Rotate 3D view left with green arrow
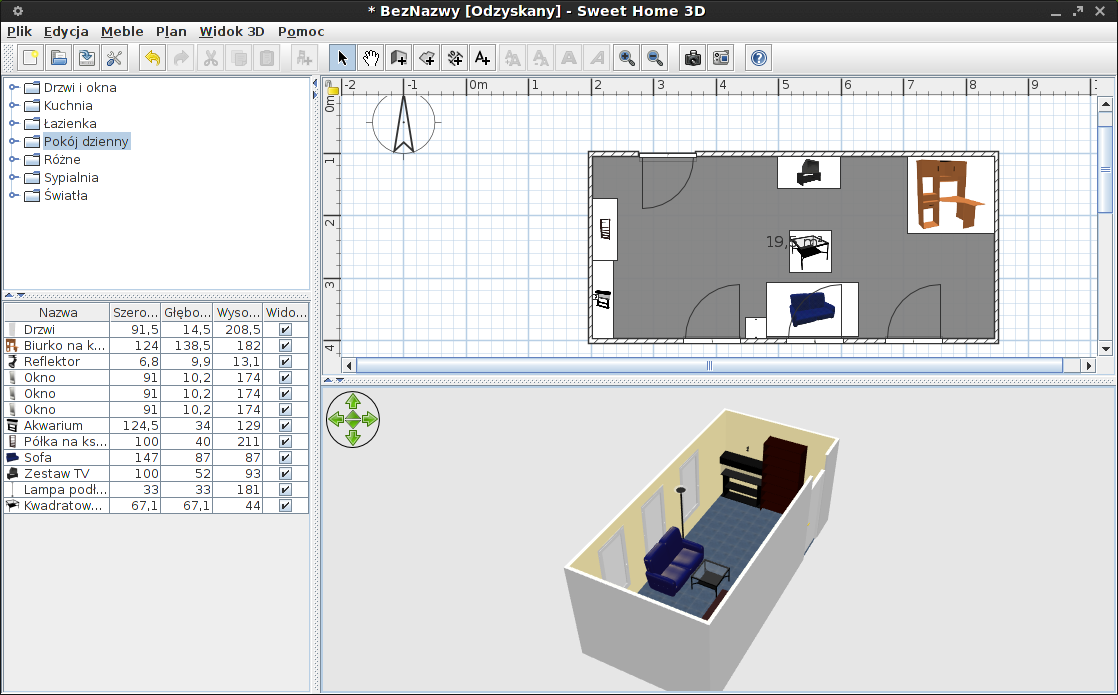 point(336,419)
